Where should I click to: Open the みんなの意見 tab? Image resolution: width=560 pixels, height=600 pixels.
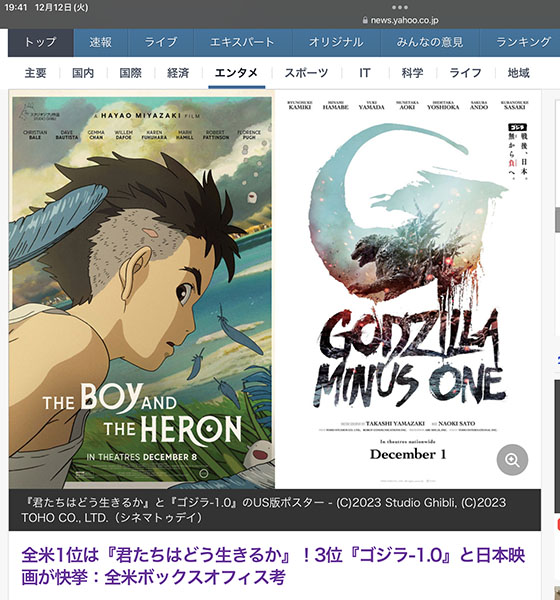pos(430,42)
